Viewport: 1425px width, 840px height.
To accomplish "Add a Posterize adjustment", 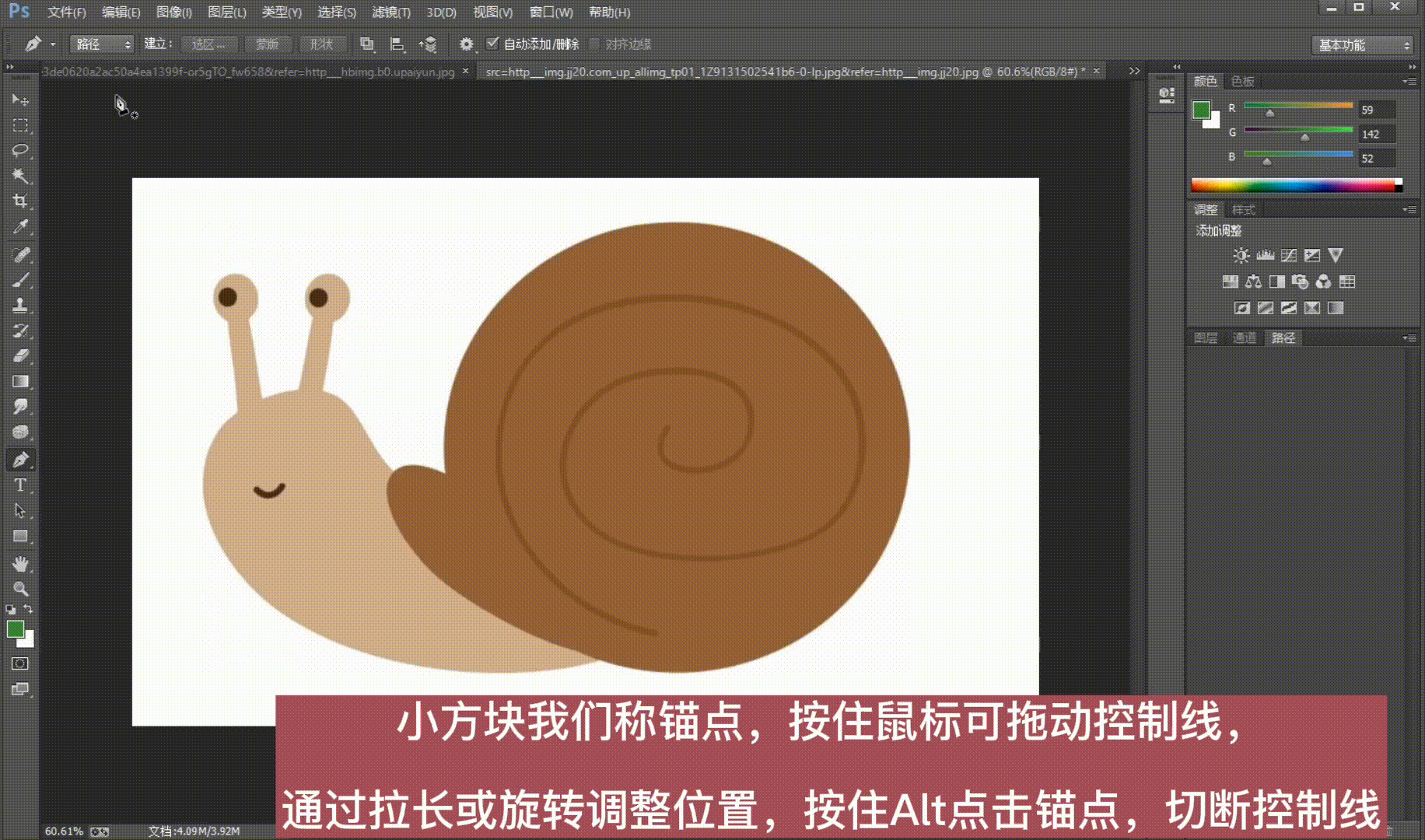I will coord(1266,308).
